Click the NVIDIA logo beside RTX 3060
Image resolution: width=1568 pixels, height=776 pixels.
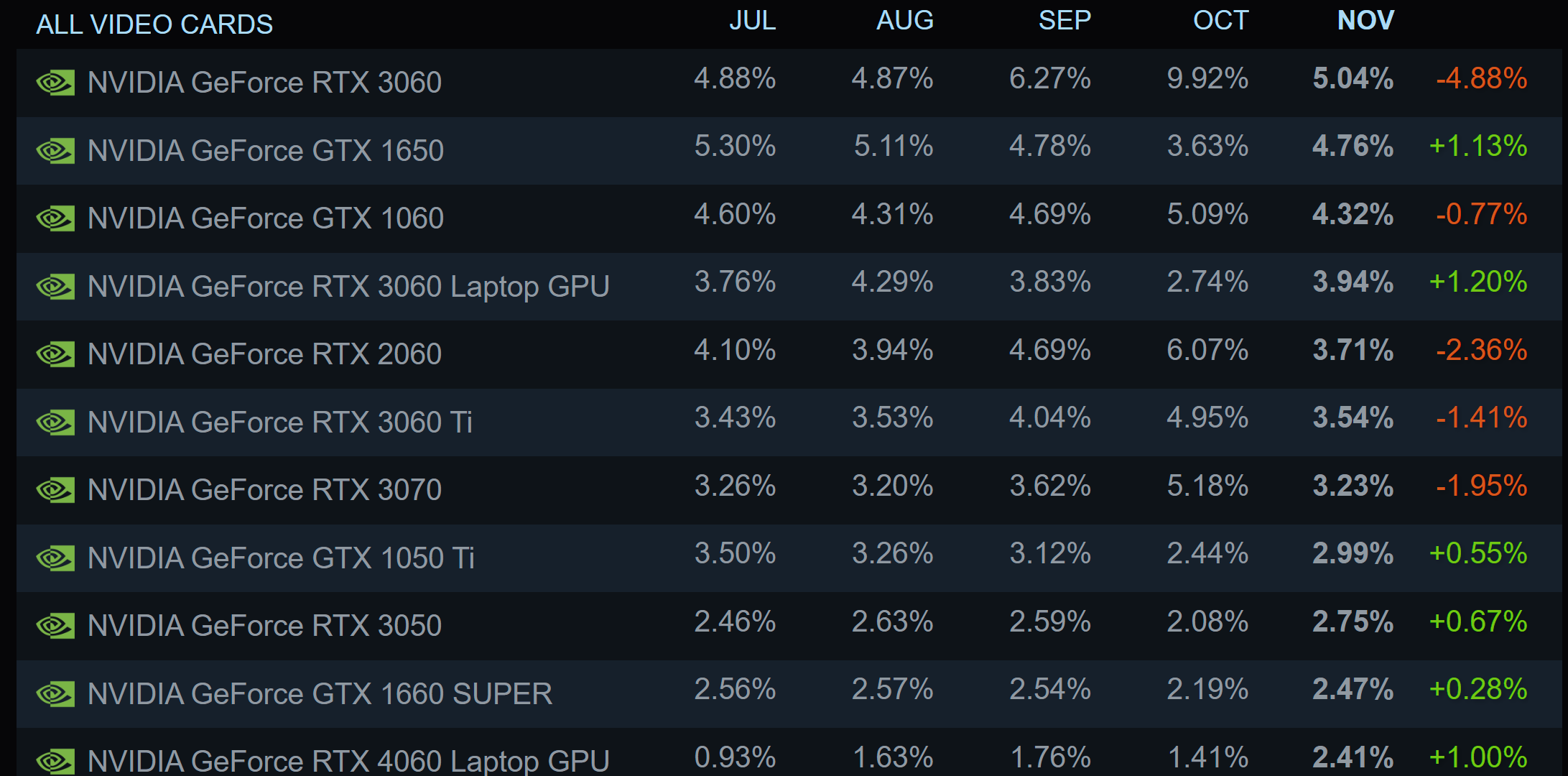(x=55, y=83)
